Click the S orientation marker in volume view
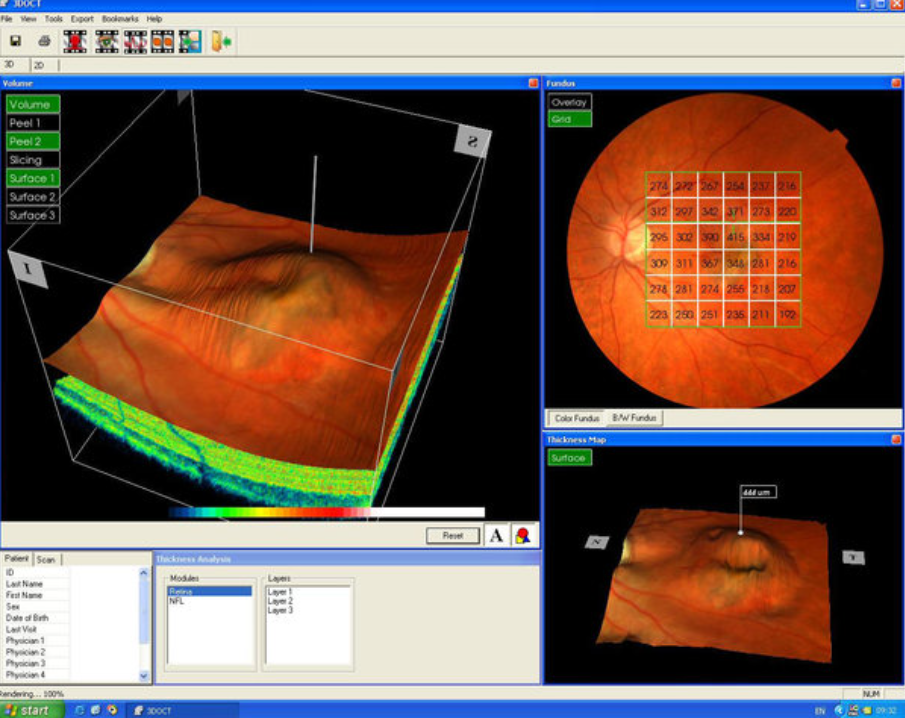 (473, 141)
